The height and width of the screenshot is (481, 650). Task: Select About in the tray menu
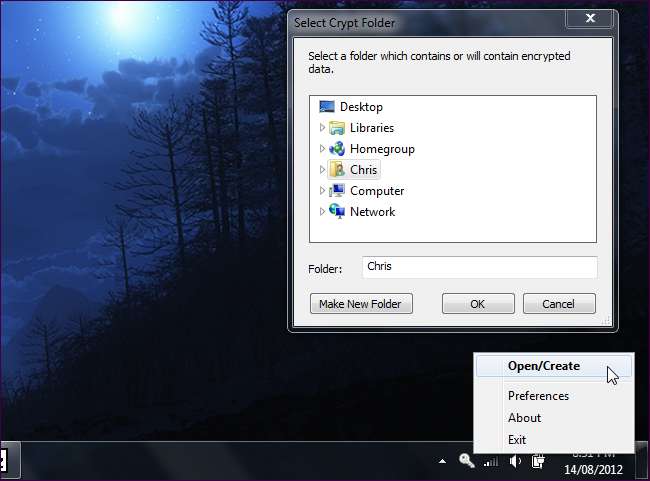[x=524, y=418]
